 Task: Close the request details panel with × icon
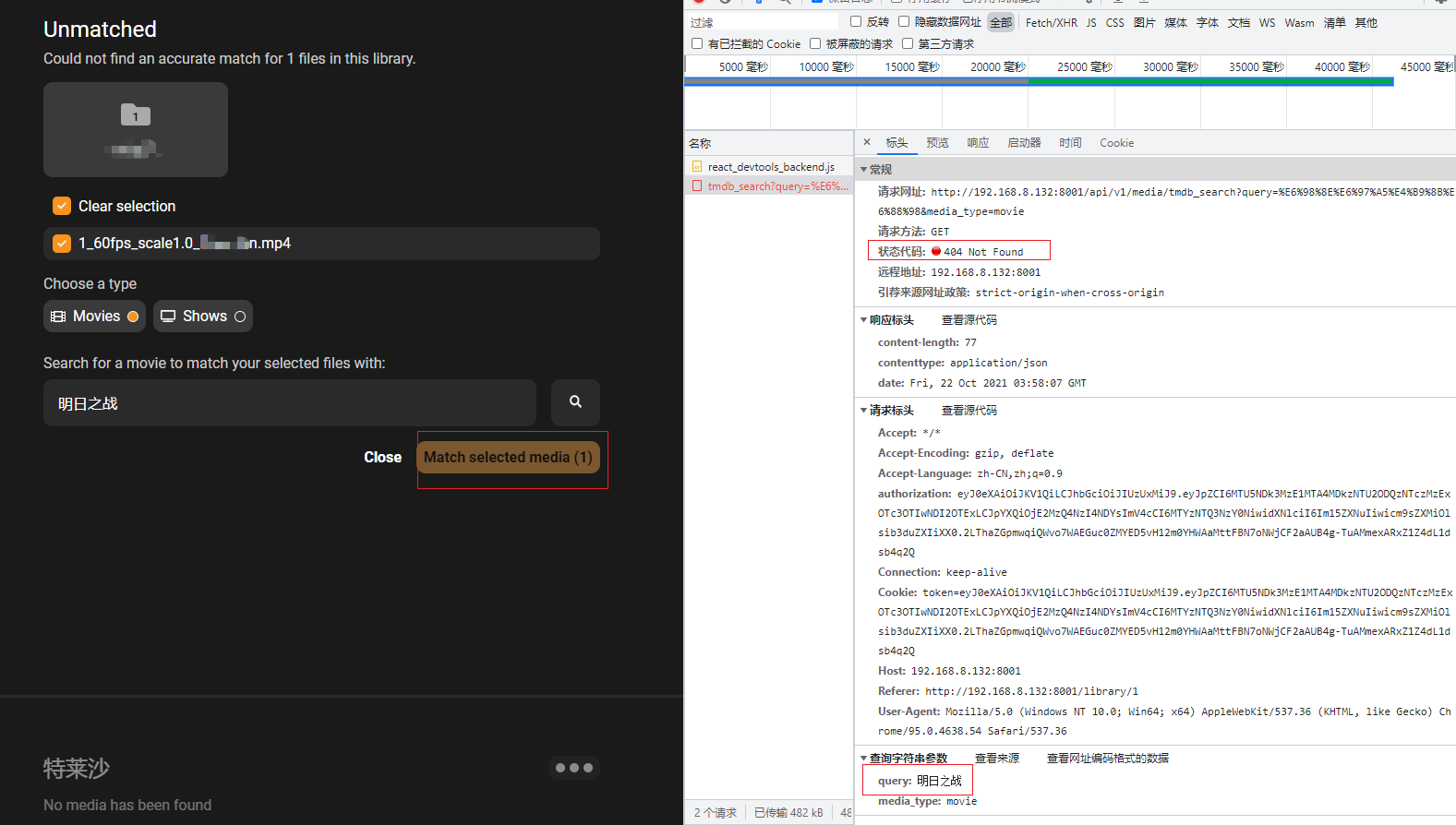point(867,142)
